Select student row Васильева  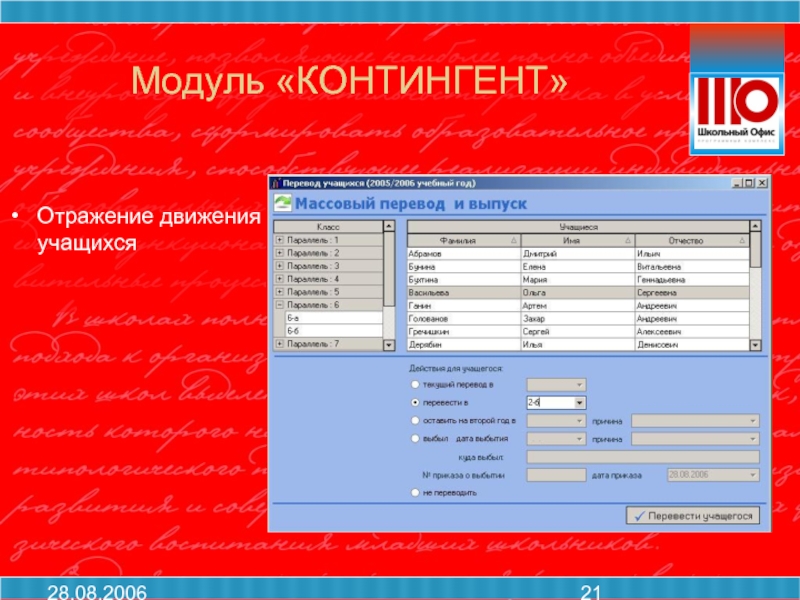tap(578, 293)
